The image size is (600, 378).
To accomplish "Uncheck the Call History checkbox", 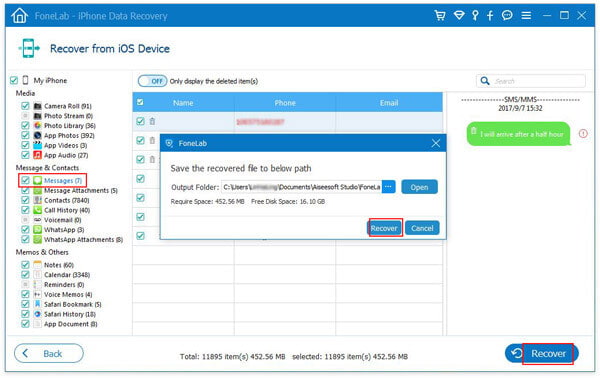I will coord(25,210).
